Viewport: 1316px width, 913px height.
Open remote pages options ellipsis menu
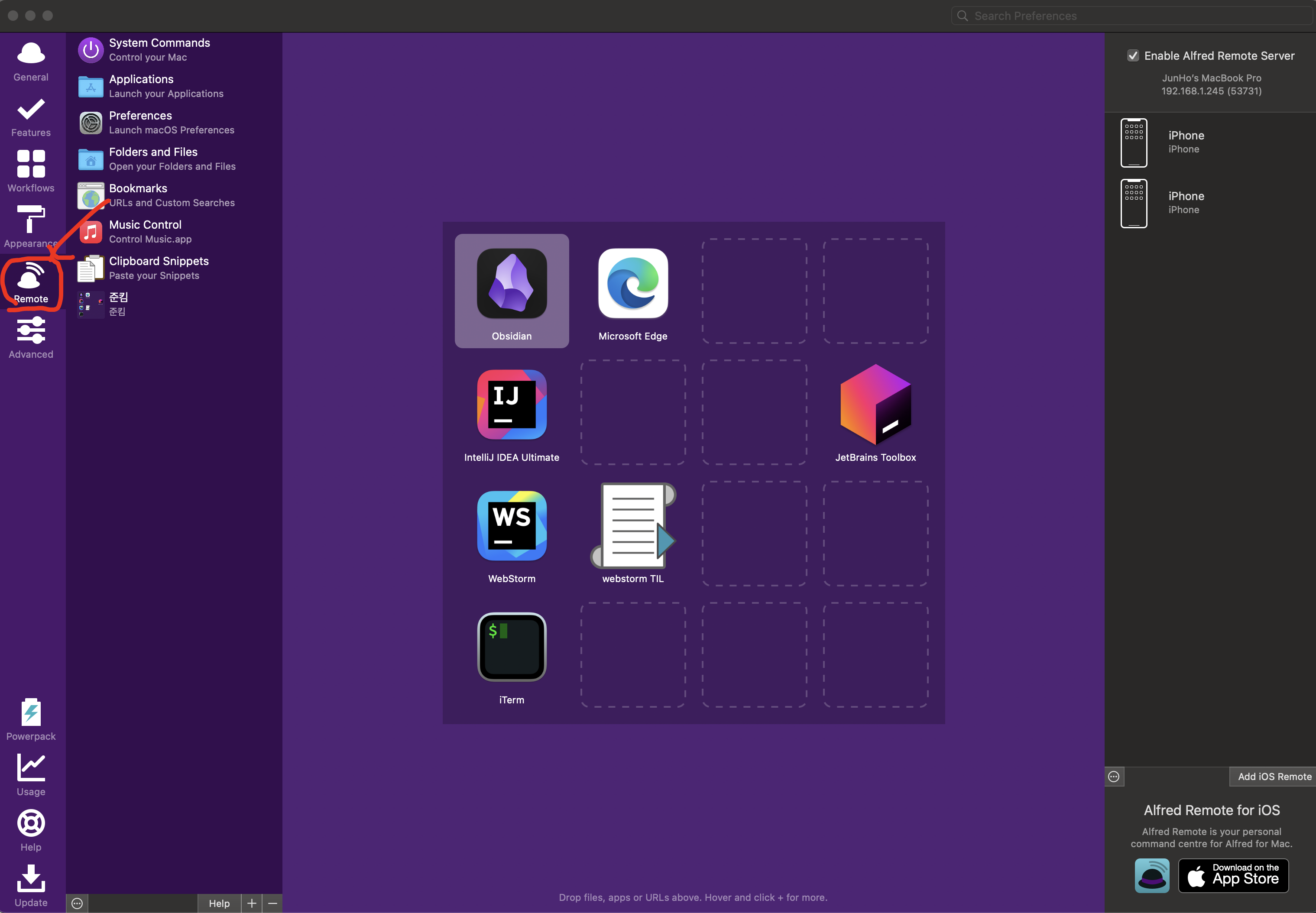pos(77,903)
